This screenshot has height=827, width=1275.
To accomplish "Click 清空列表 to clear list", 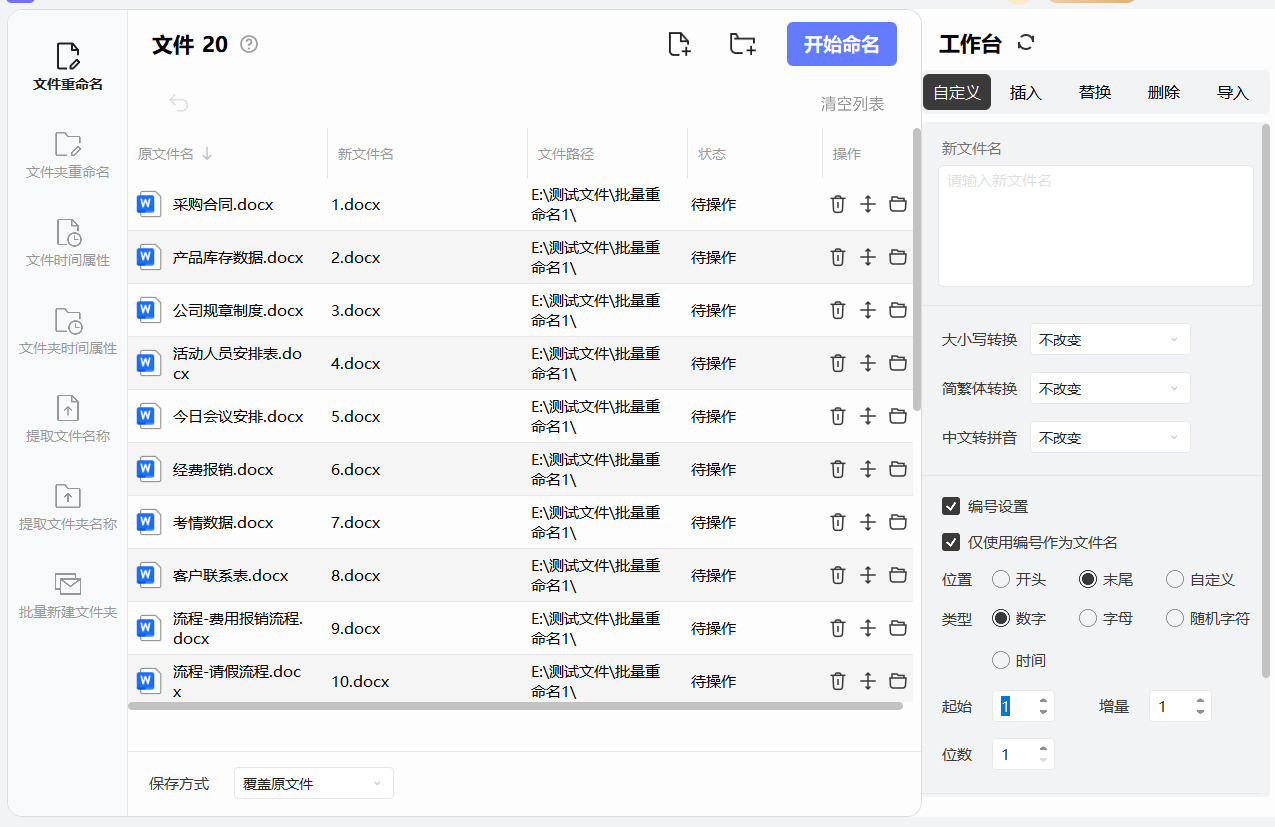I will [x=852, y=103].
